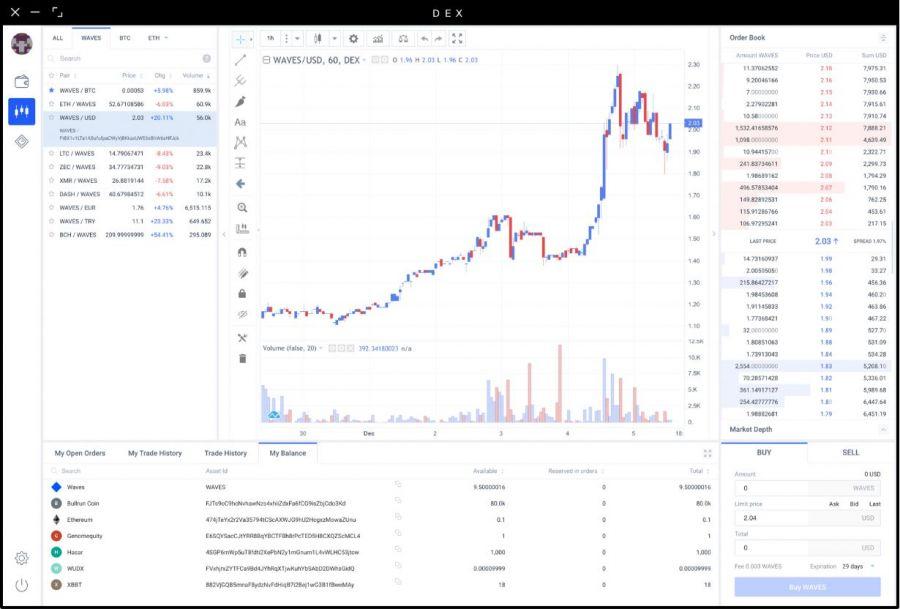Open the user avatar profile
The width and height of the screenshot is (900, 609).
22,44
